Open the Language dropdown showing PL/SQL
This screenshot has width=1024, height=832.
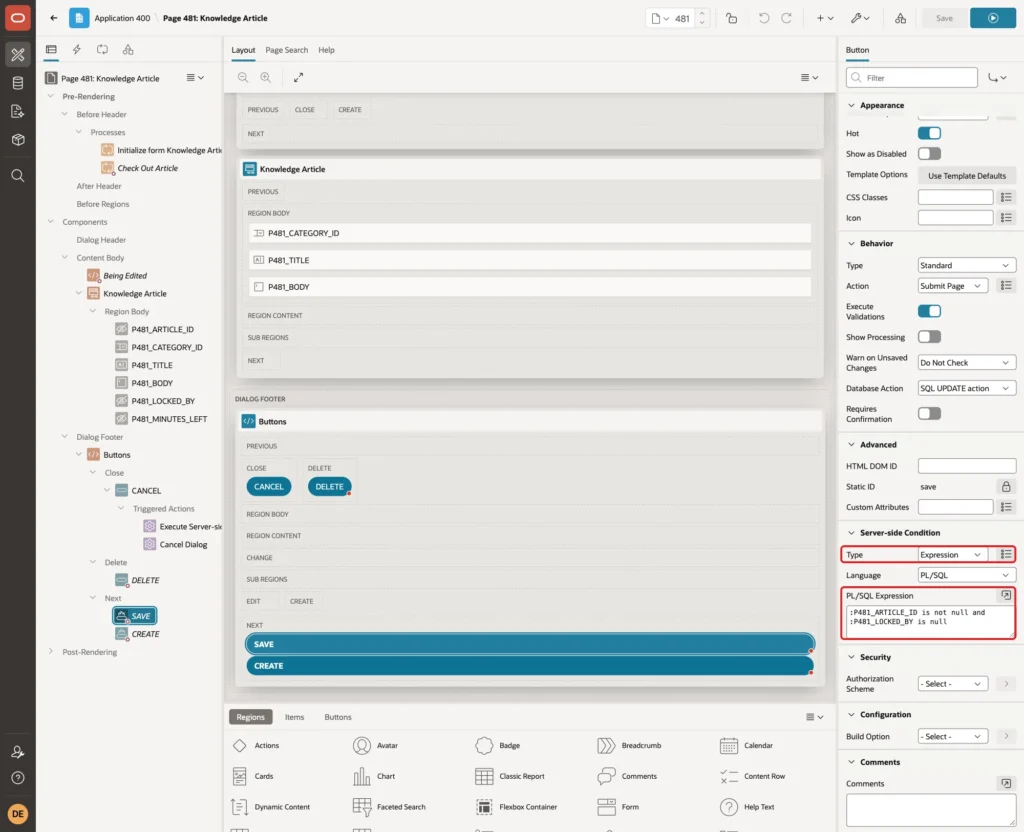[967, 575]
